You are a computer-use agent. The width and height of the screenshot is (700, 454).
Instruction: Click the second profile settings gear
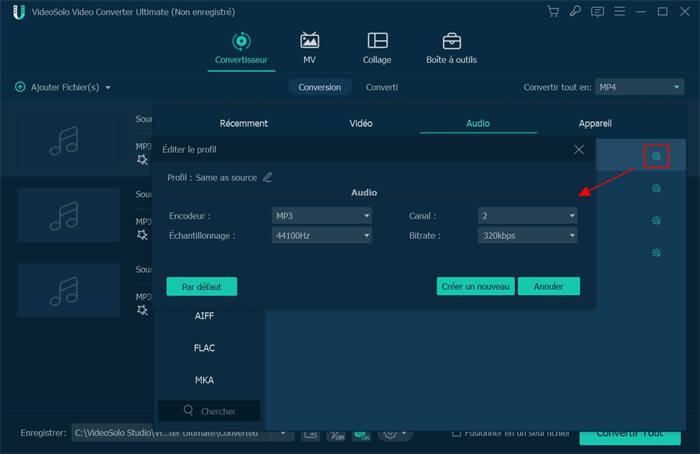(x=656, y=188)
